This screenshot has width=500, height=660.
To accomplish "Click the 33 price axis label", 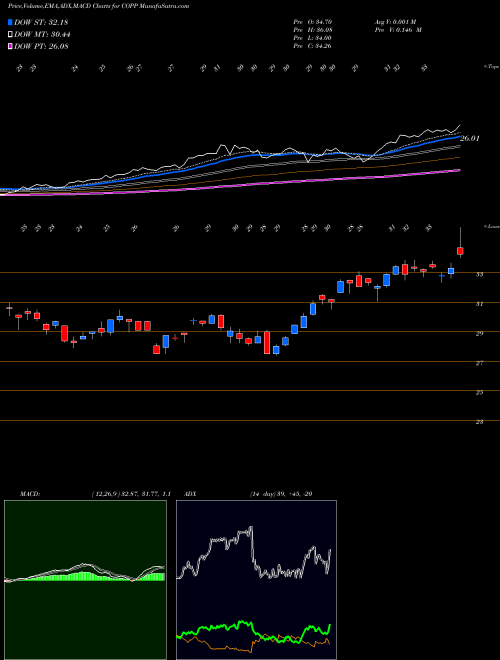I will point(479,274).
